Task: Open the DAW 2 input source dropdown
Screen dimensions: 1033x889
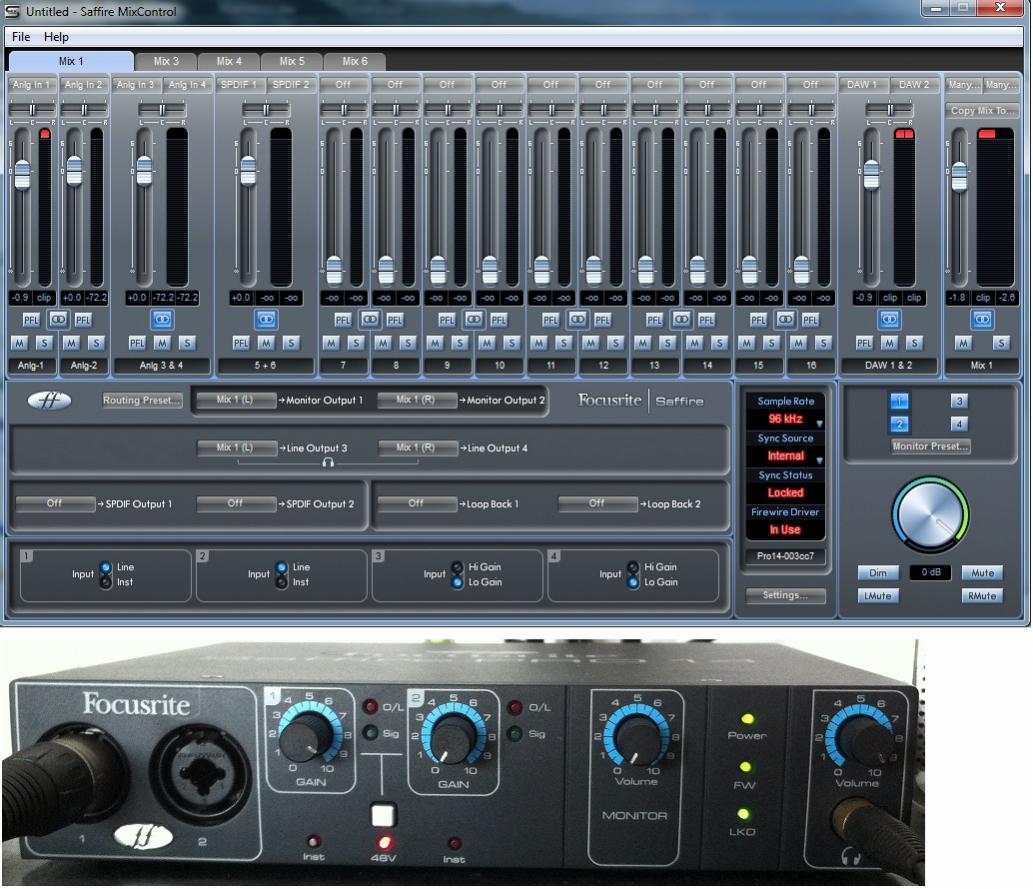Action: point(914,84)
